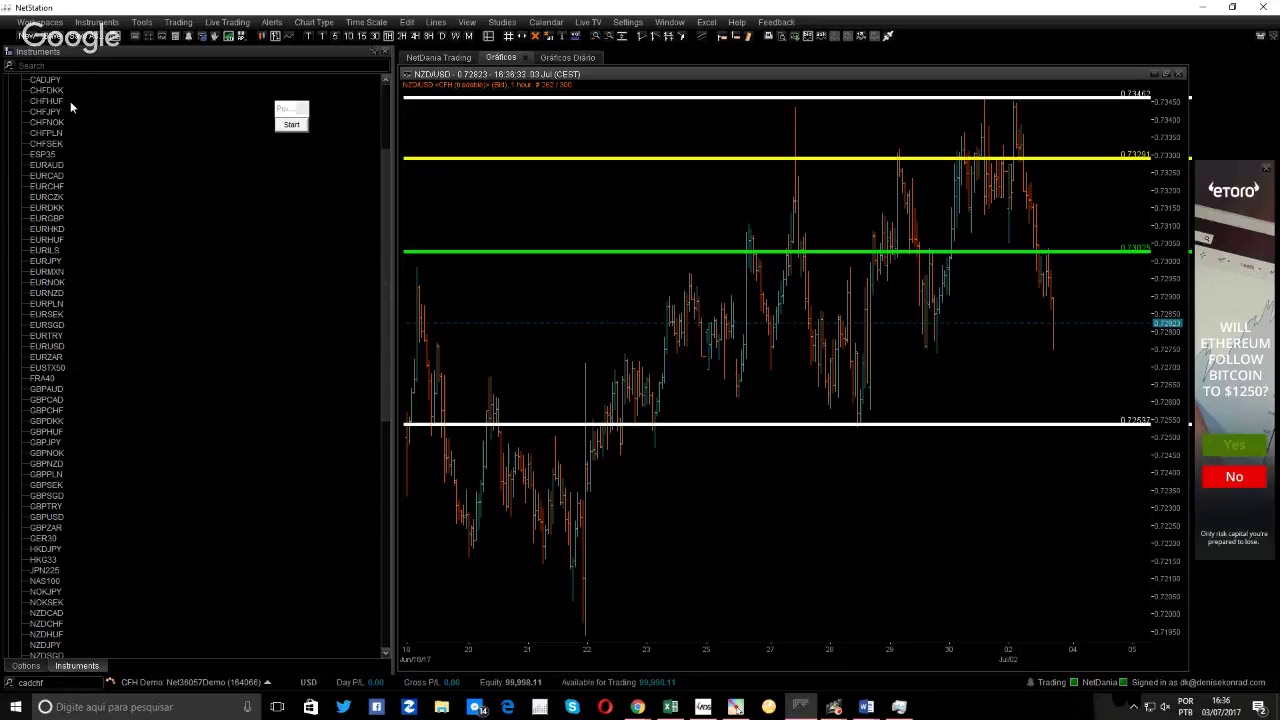Switch to the NetDania Trading tab
This screenshot has width=1280, height=720.
pyautogui.click(x=438, y=57)
